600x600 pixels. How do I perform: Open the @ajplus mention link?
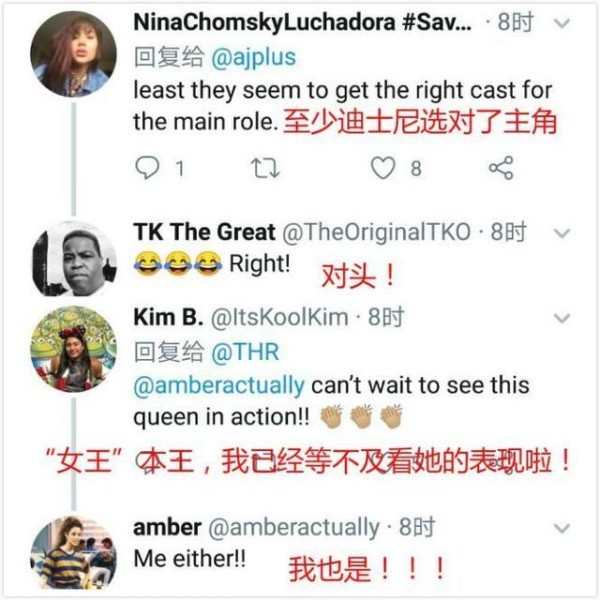tap(253, 58)
